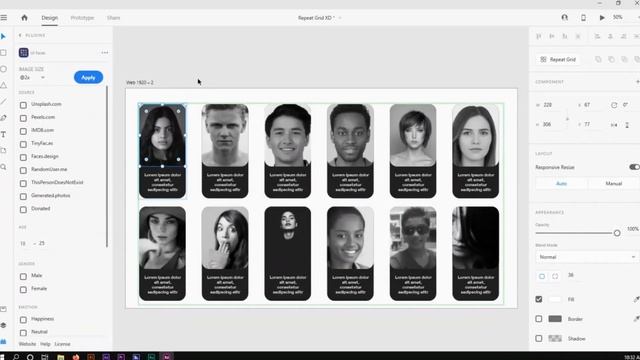The height and width of the screenshot is (360, 640).
Task: Check the Female gender option
Action: 23,289
